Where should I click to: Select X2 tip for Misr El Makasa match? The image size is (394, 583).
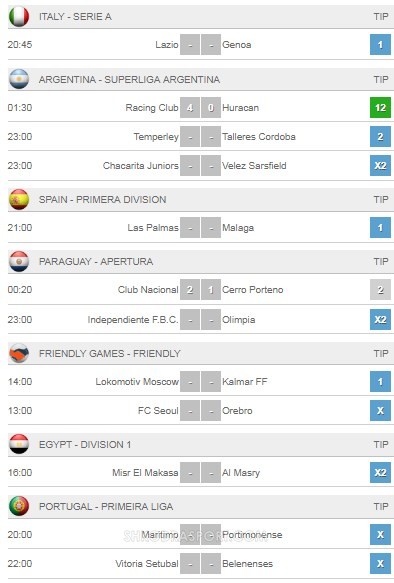tap(380, 473)
